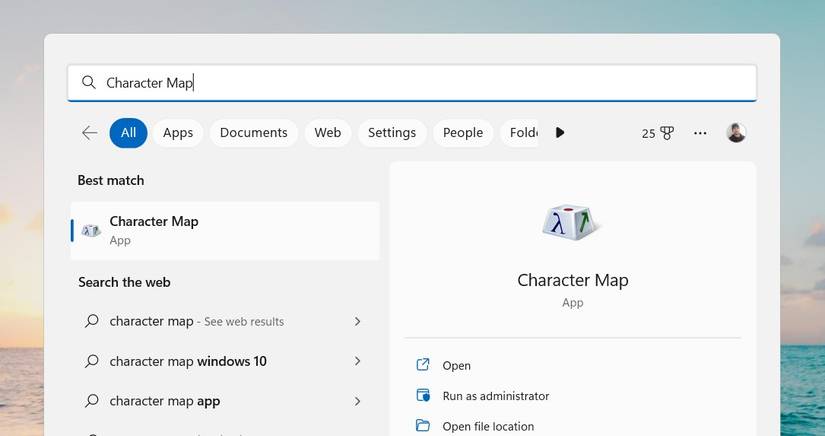Click the Open action for Character Map
This screenshot has width=825, height=436.
click(x=456, y=366)
